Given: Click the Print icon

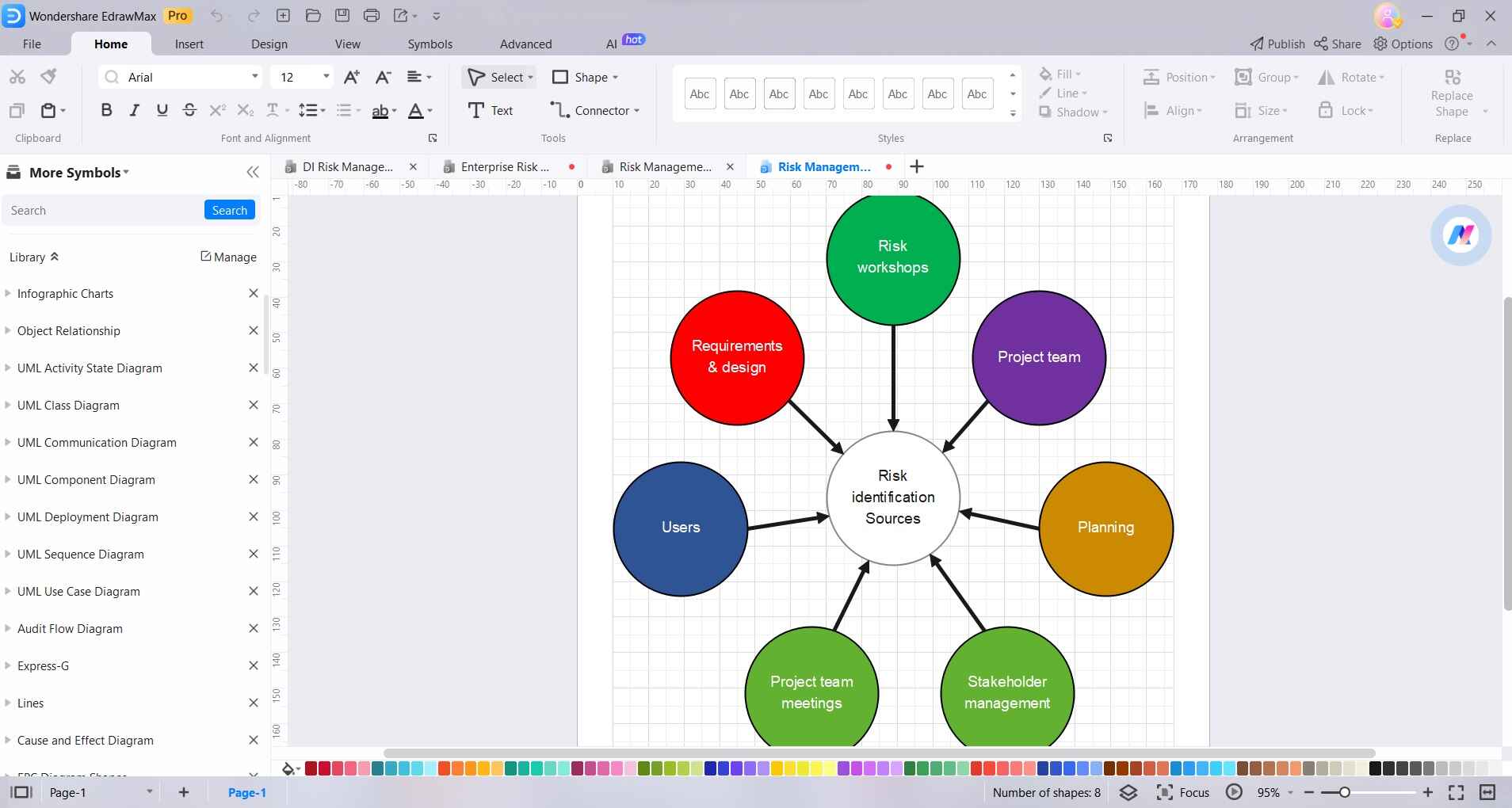Looking at the screenshot, I should click(x=371, y=16).
